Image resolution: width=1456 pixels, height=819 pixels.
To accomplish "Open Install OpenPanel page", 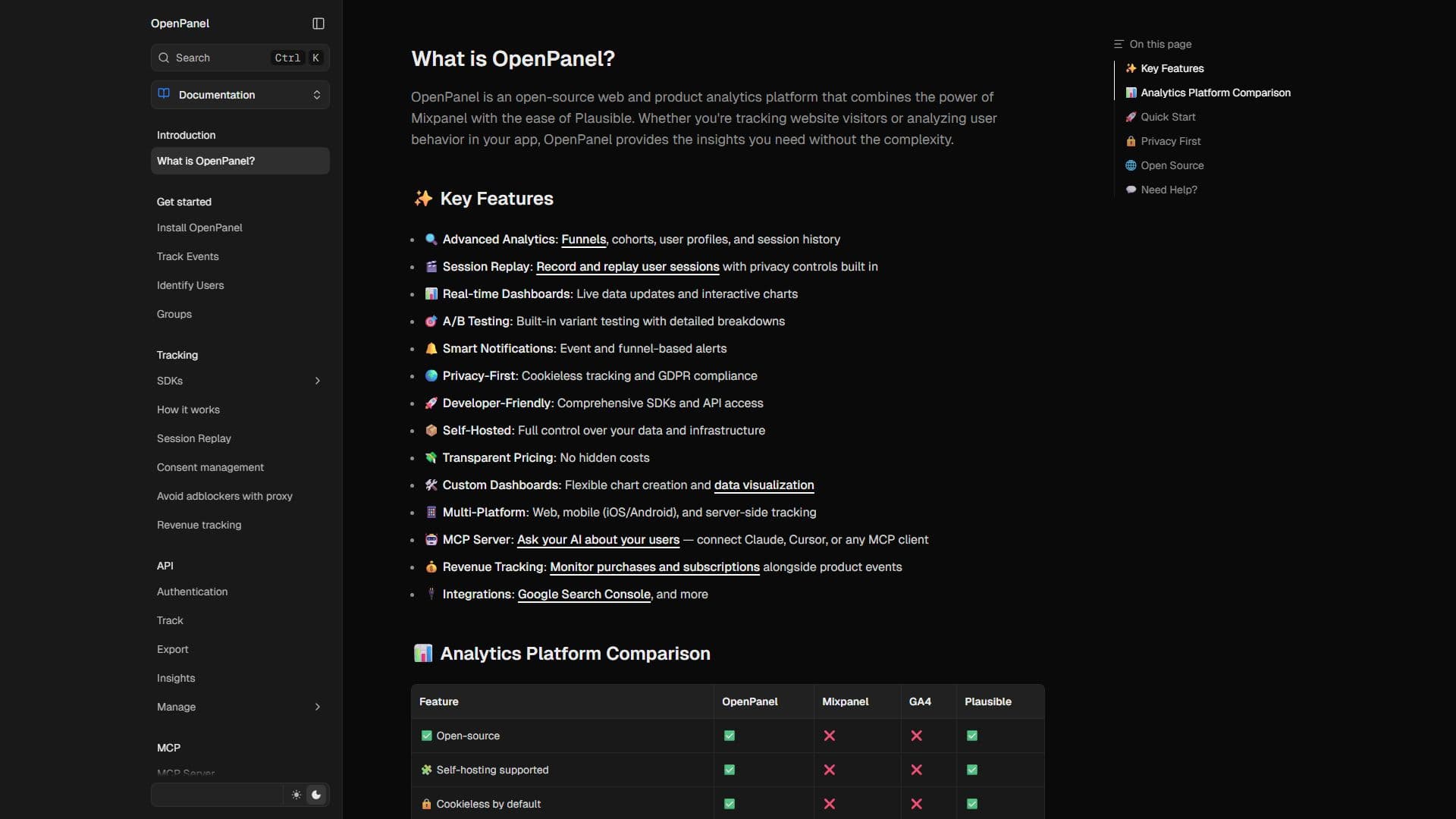I will tap(199, 227).
